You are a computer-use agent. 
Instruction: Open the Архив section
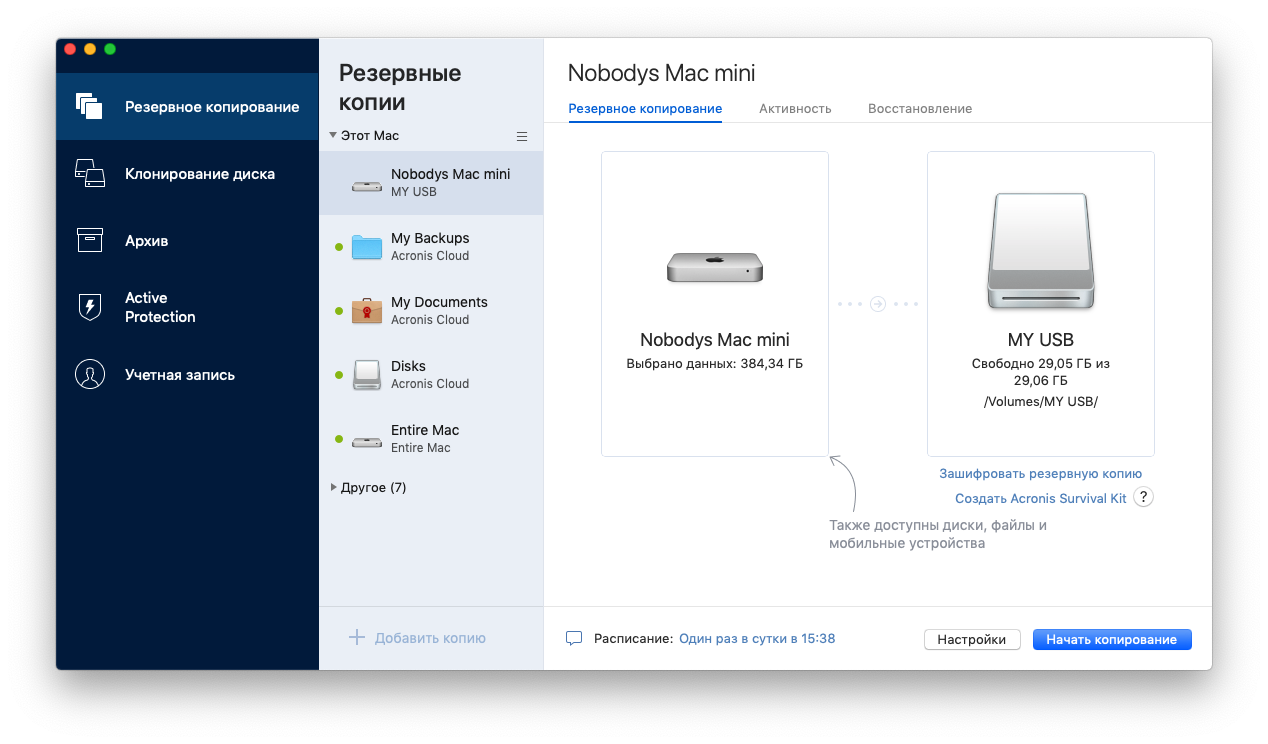pyautogui.click(x=187, y=240)
